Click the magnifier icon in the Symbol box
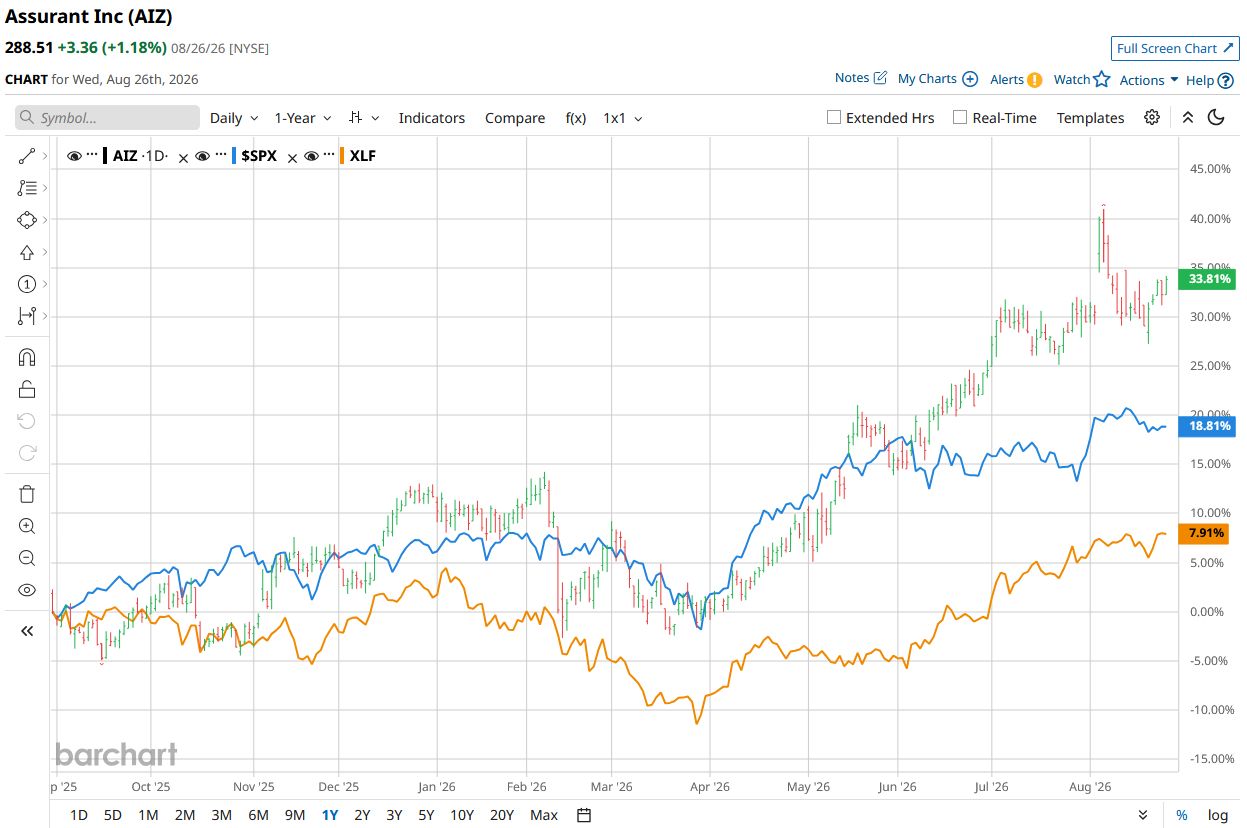1247x828 pixels. 27,118
